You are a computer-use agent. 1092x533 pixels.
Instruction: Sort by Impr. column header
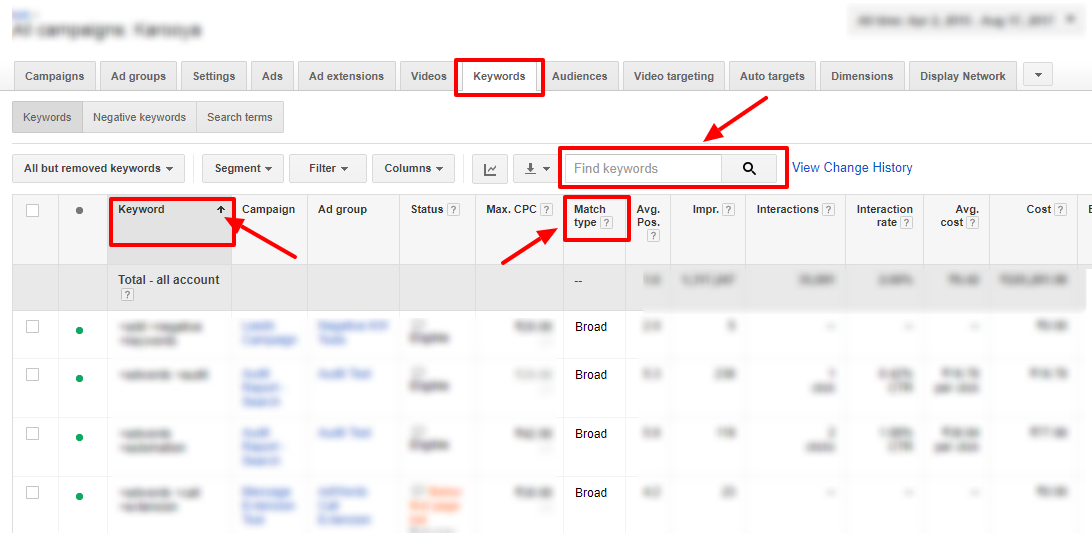tap(705, 210)
